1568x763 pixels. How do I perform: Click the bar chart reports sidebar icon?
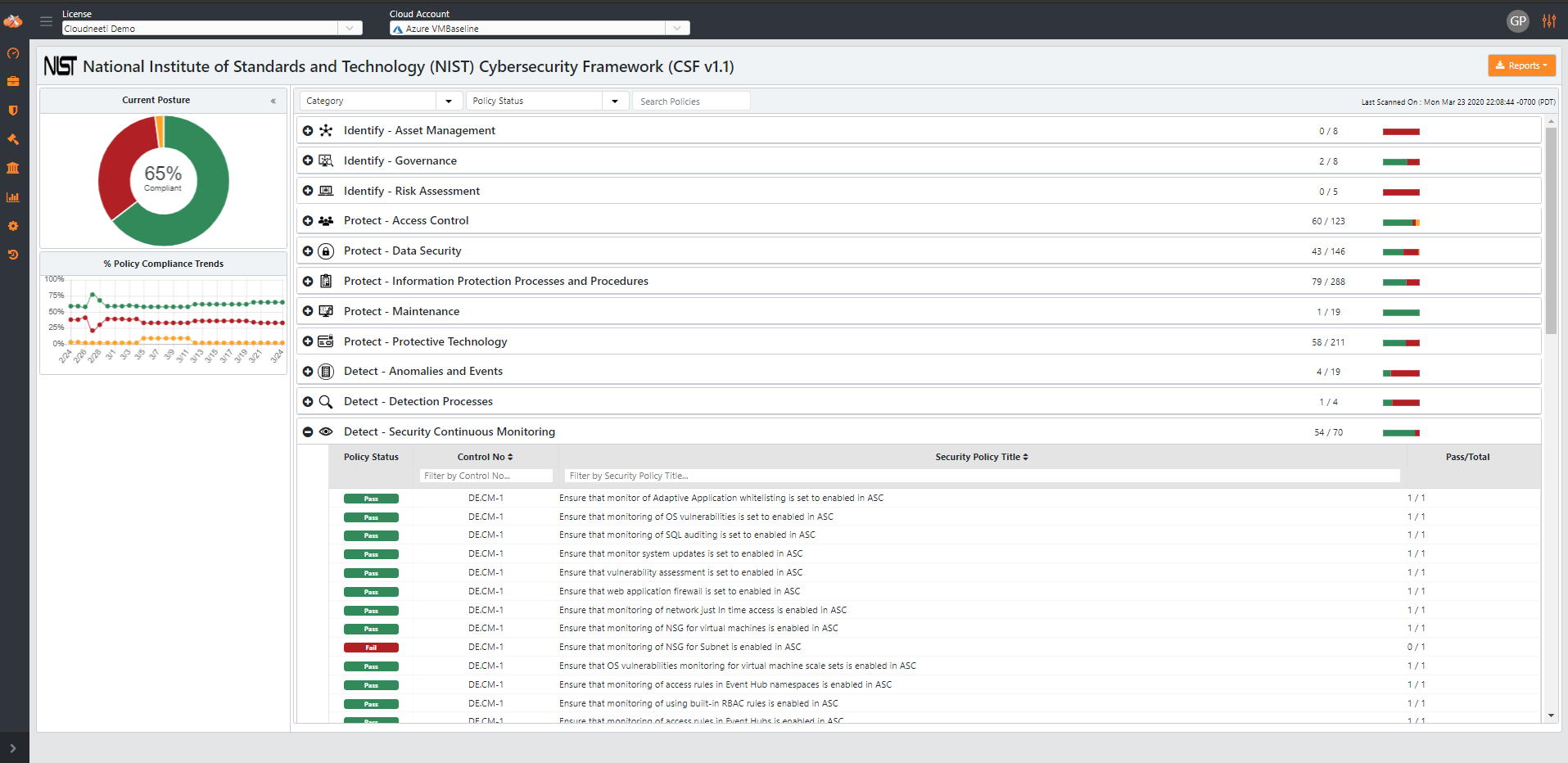pyautogui.click(x=13, y=197)
